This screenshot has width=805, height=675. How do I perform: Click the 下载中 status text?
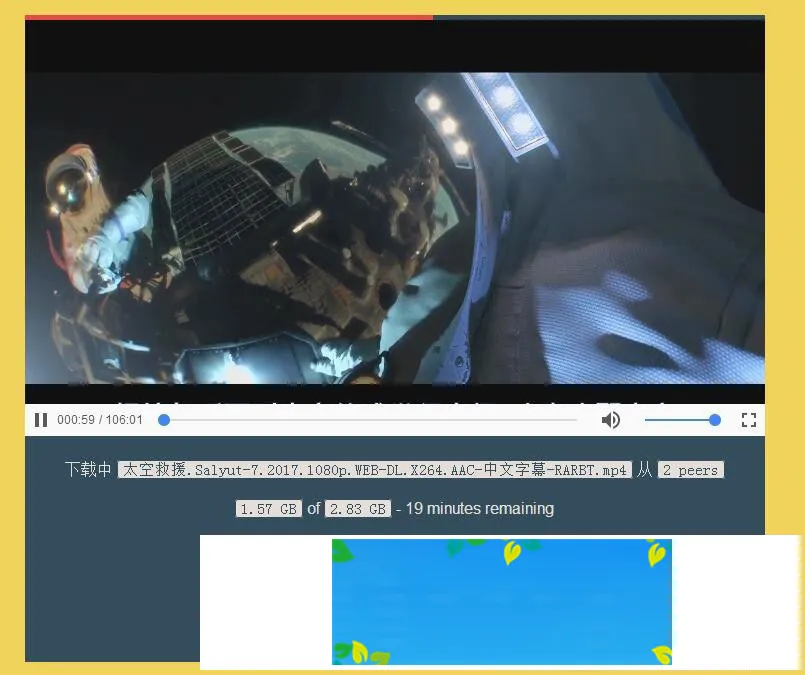click(x=88, y=470)
